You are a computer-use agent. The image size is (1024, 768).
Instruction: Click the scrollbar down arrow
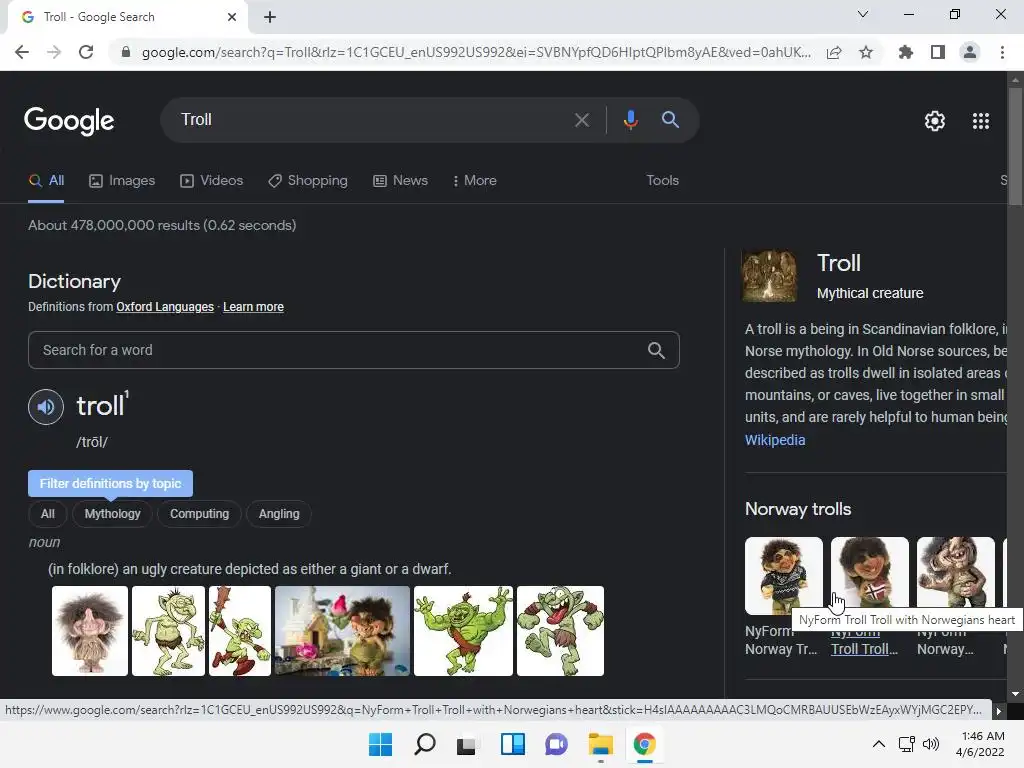1015,694
